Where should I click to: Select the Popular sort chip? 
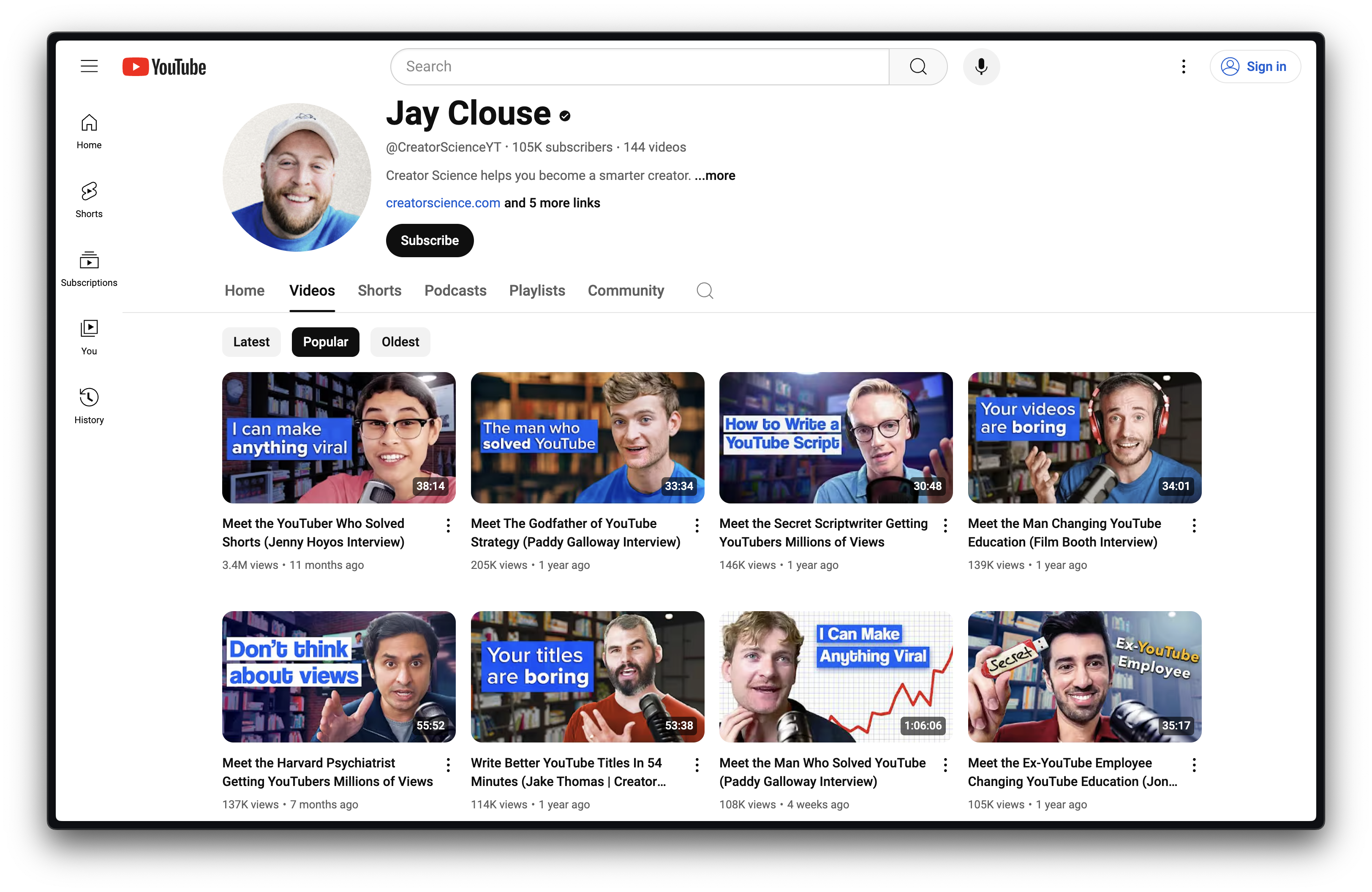(x=325, y=342)
